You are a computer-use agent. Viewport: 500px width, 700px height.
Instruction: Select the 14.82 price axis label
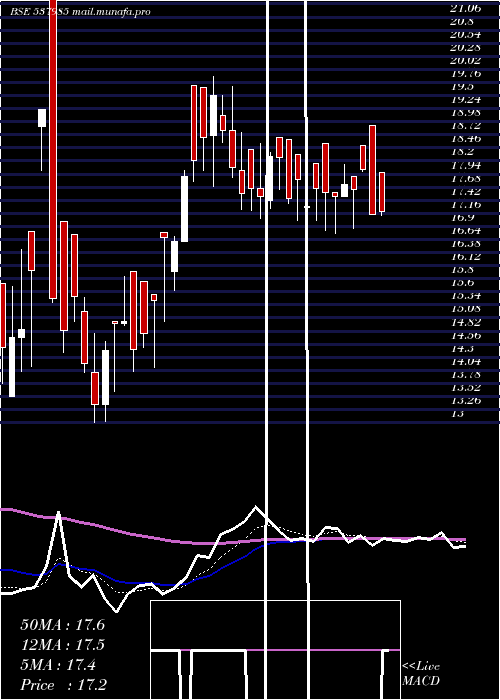coord(465,322)
